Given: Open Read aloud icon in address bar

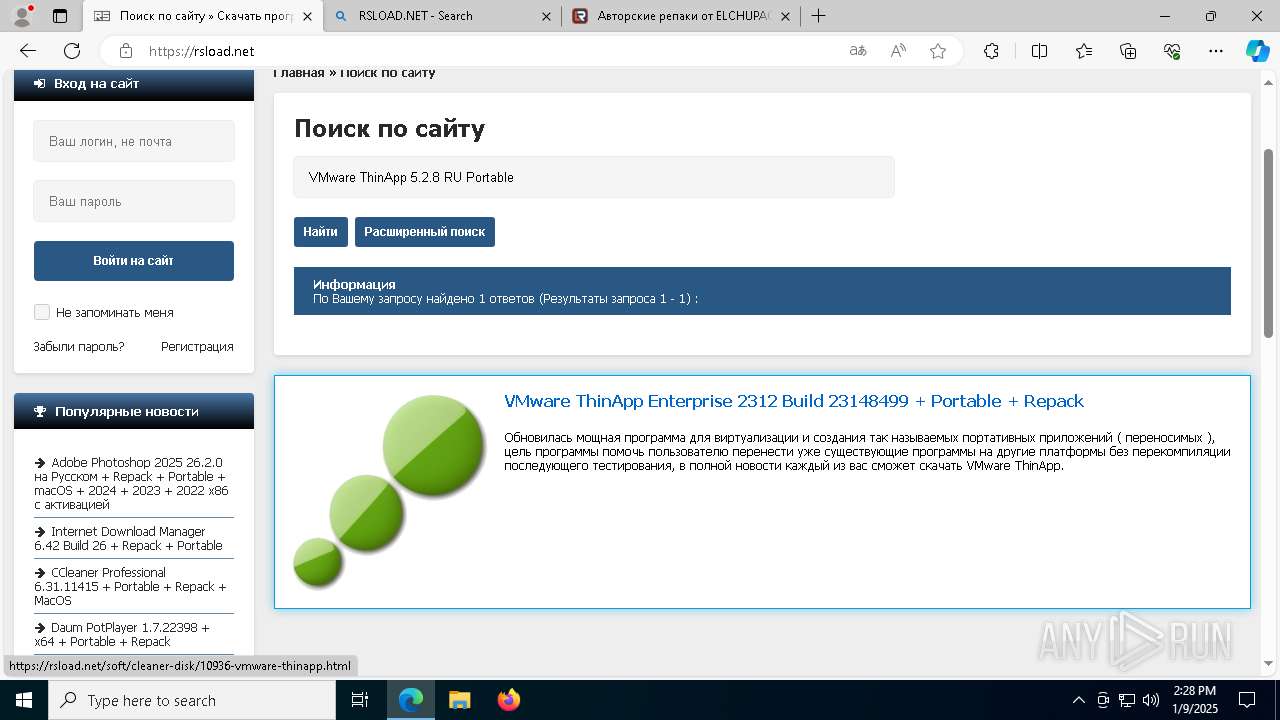Looking at the screenshot, I should click(x=898, y=51).
